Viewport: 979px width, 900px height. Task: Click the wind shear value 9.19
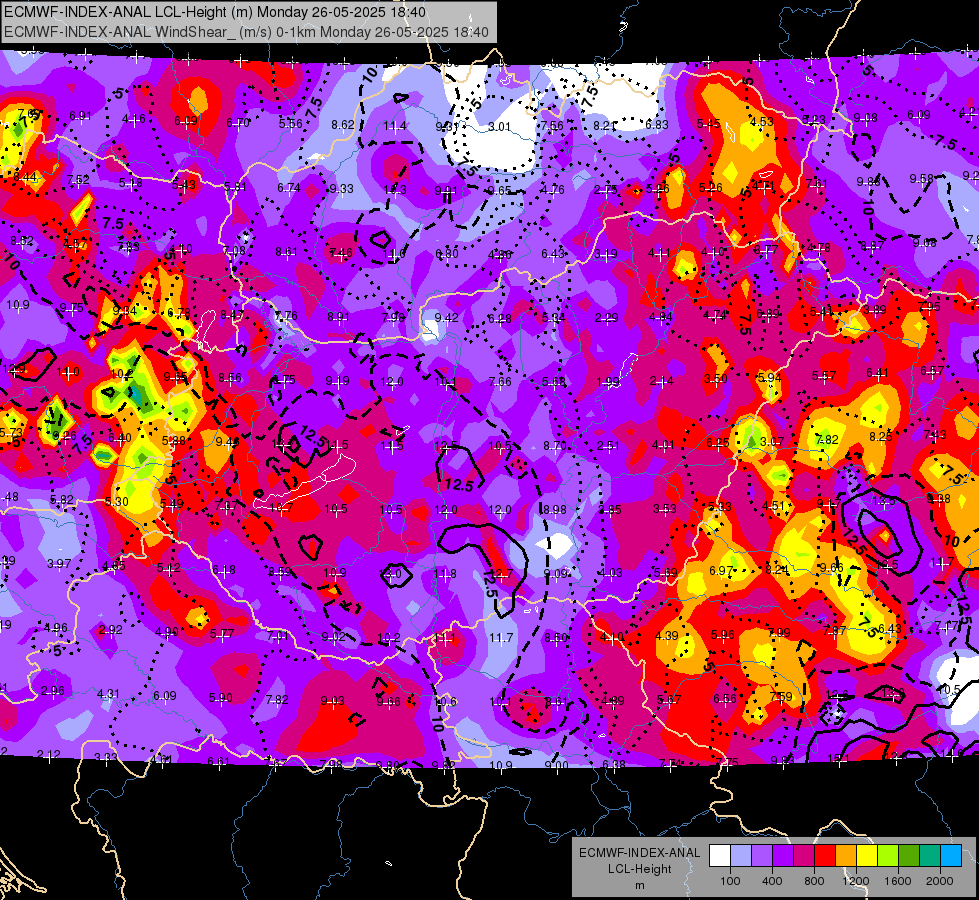pos(338,381)
